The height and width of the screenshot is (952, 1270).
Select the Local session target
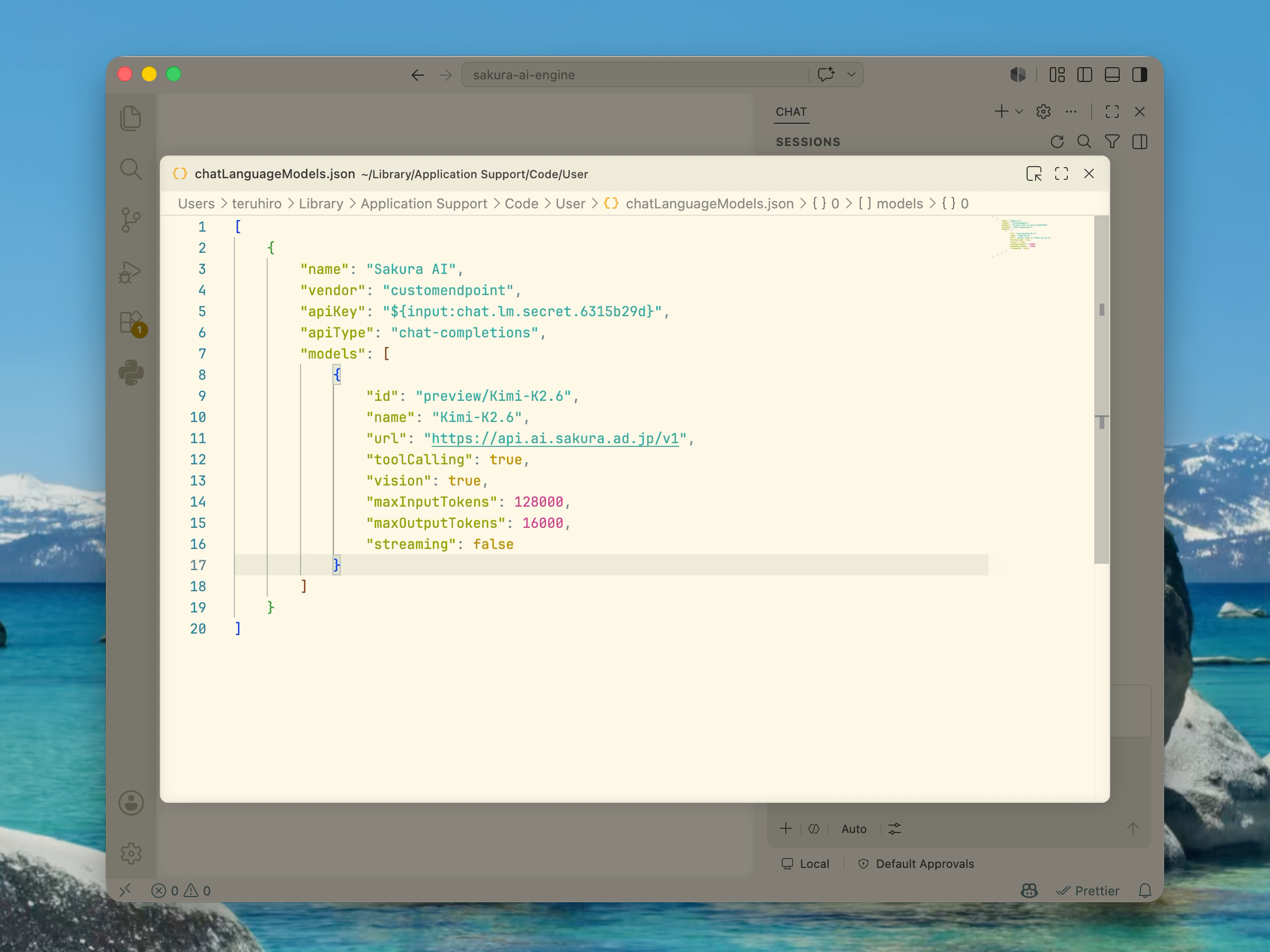point(805,864)
